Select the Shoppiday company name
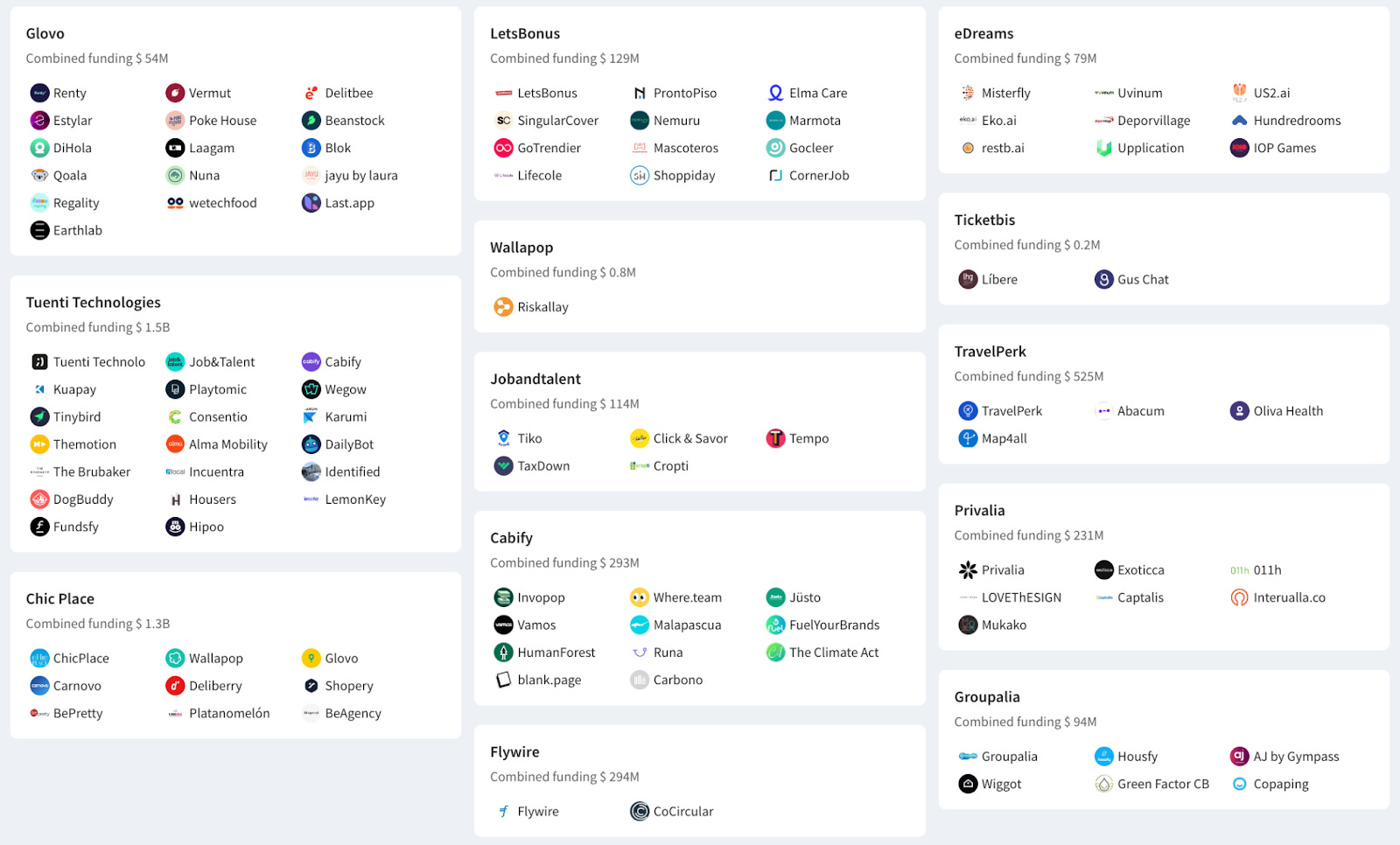The width and height of the screenshot is (1400, 845). coord(684,176)
